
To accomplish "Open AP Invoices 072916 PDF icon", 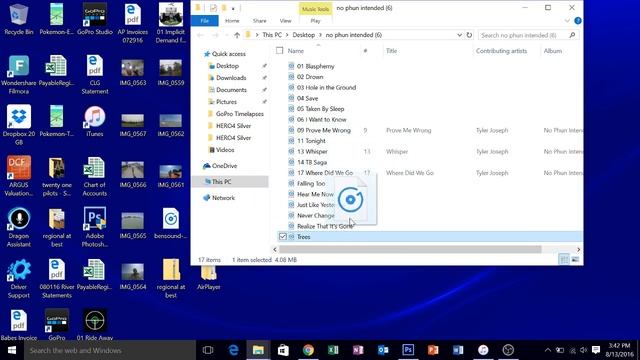I will click(x=133, y=23).
